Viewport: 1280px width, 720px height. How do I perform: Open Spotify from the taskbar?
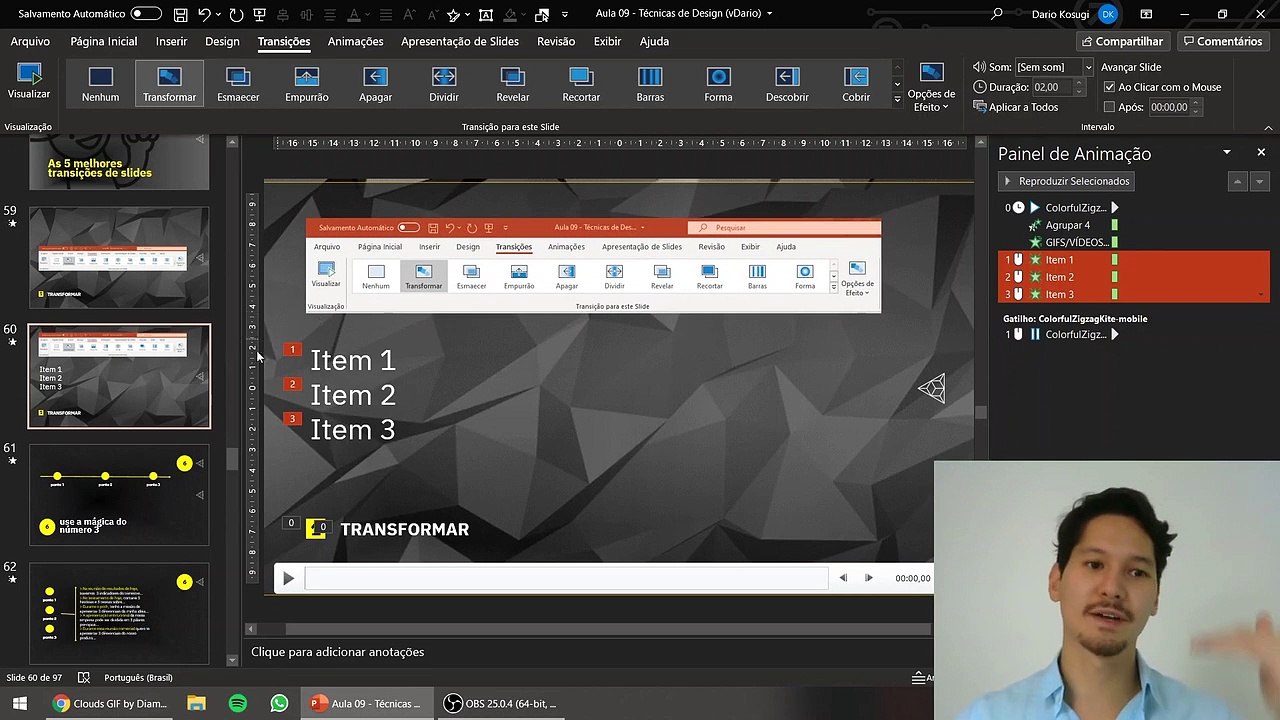pos(238,704)
